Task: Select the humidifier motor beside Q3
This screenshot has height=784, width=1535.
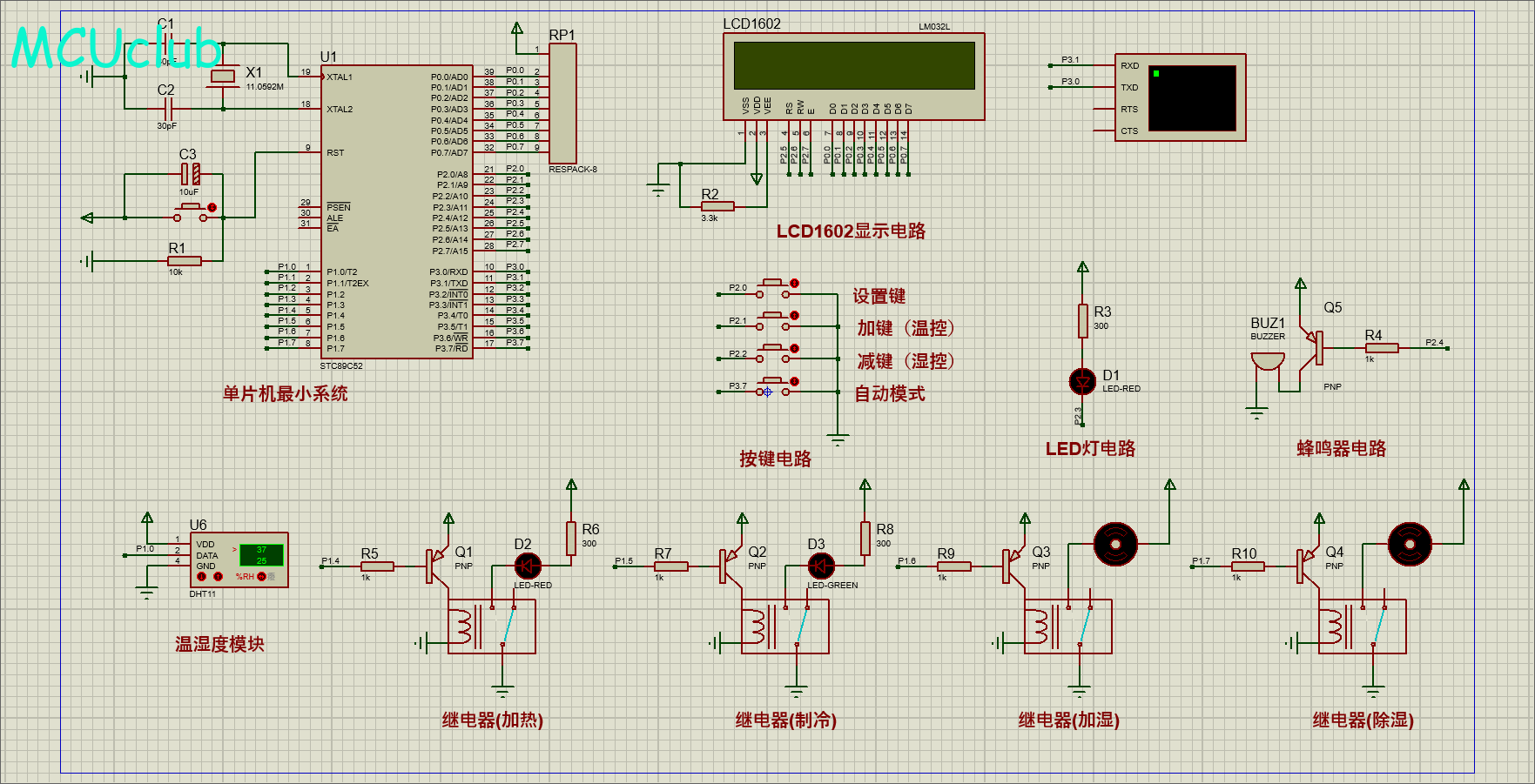Action: [1115, 545]
